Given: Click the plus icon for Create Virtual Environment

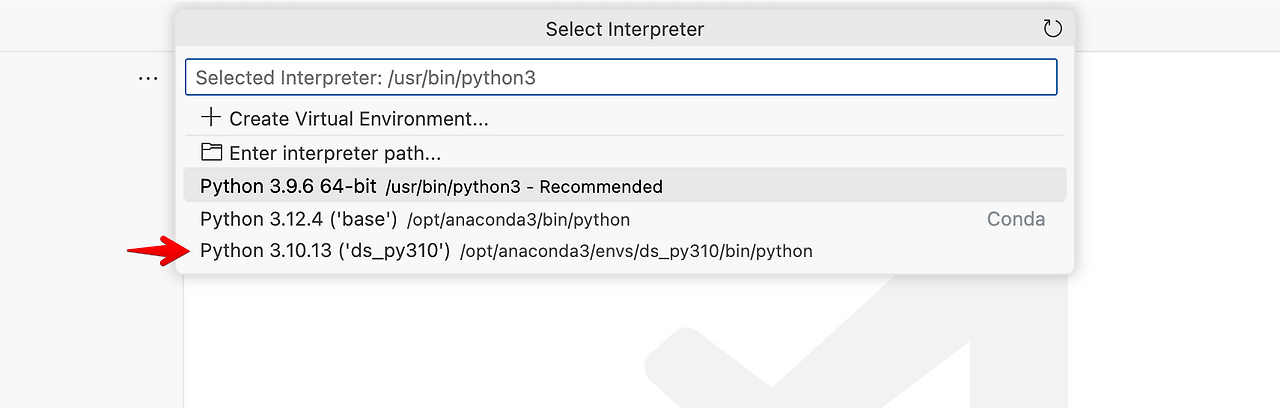Looking at the screenshot, I should coord(210,117).
